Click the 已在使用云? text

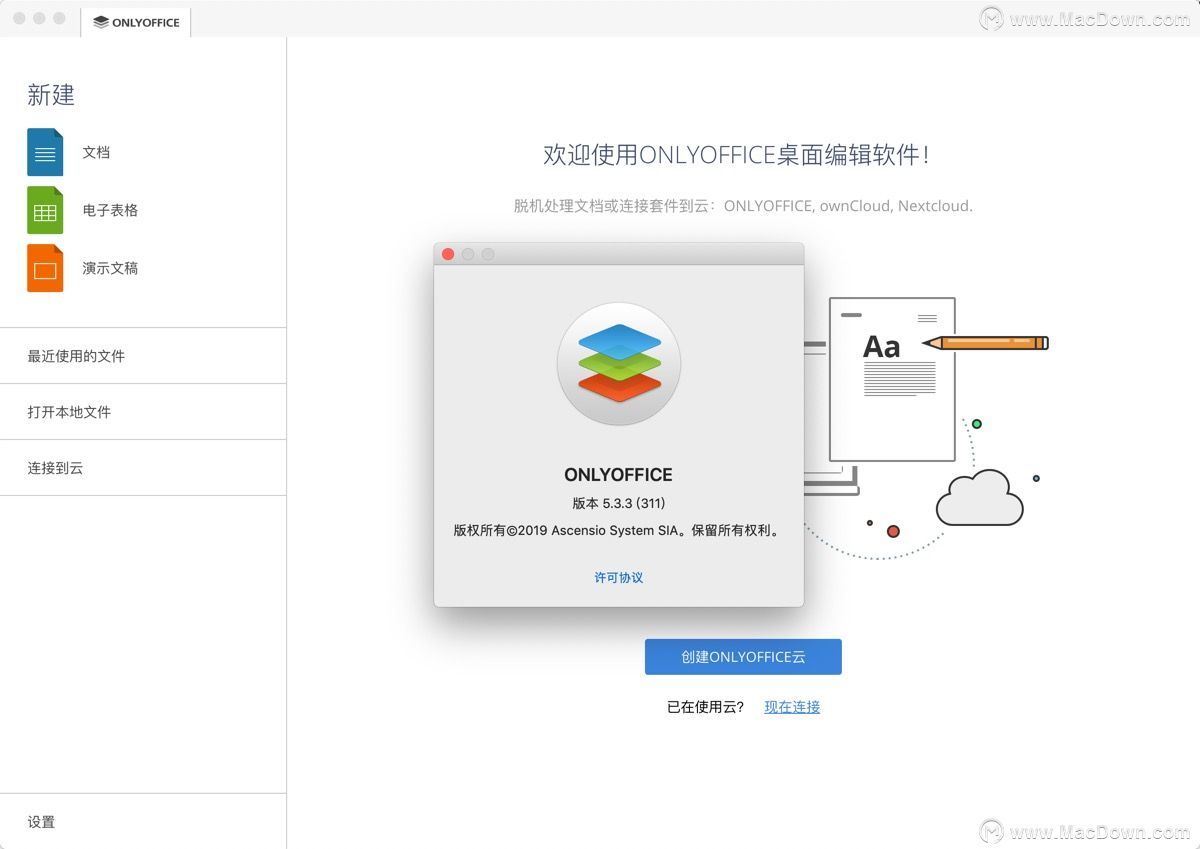706,707
